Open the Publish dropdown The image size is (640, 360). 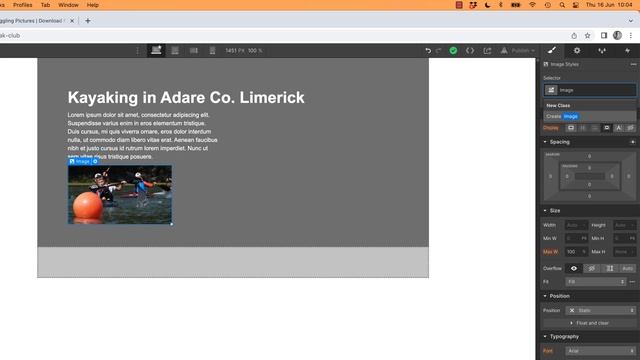tap(523, 51)
